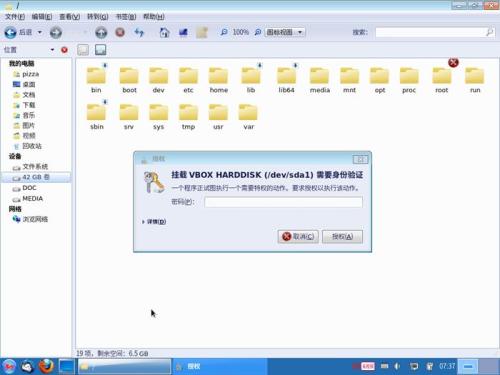Image resolution: width=500 pixels, height=375 pixels.
Task: Open the 帮助 menu
Action: [x=153, y=17]
